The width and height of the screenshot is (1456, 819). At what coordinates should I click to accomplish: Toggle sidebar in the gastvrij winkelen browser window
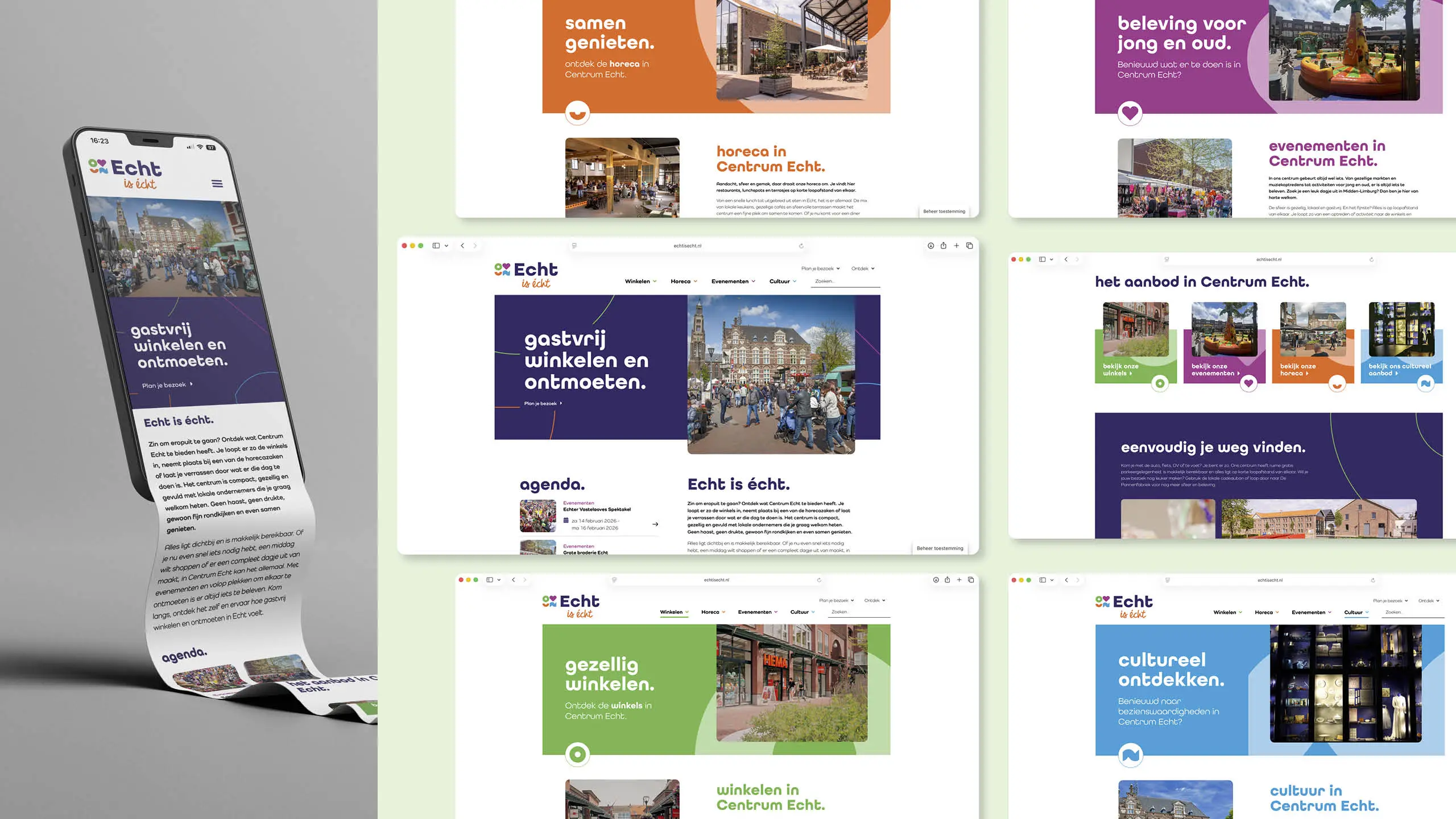tap(436, 246)
